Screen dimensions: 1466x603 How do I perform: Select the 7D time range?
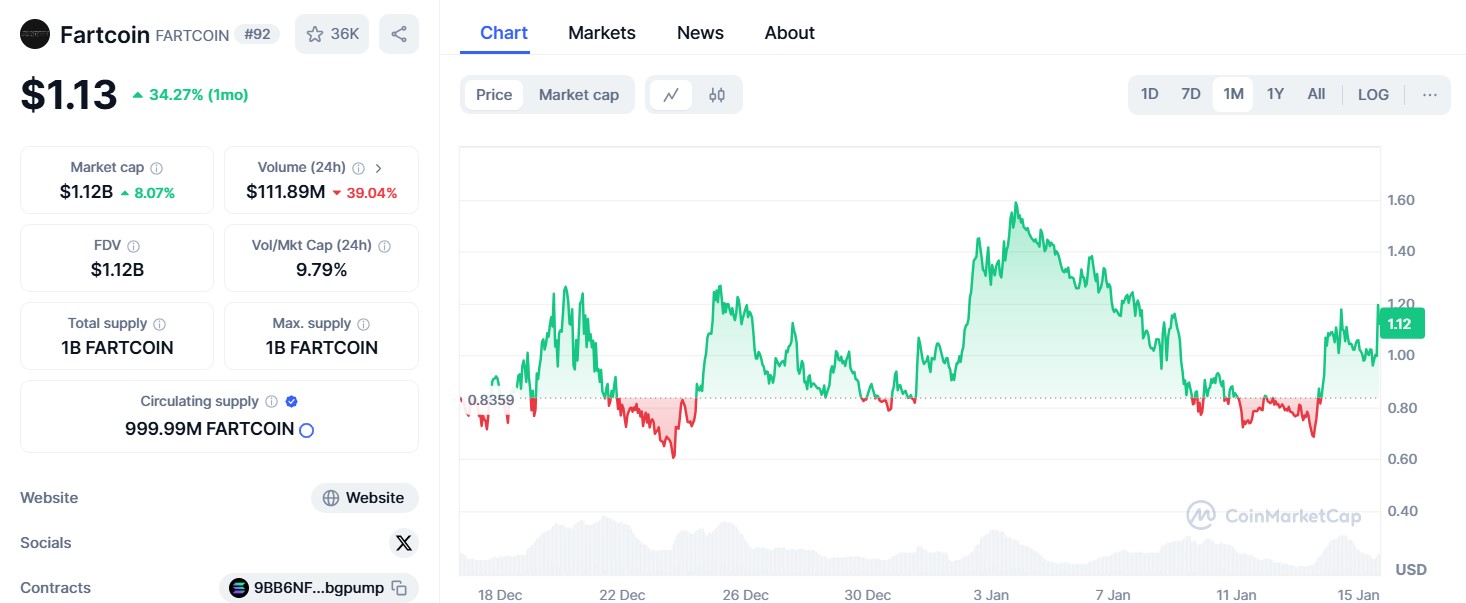pyautogui.click(x=1191, y=94)
